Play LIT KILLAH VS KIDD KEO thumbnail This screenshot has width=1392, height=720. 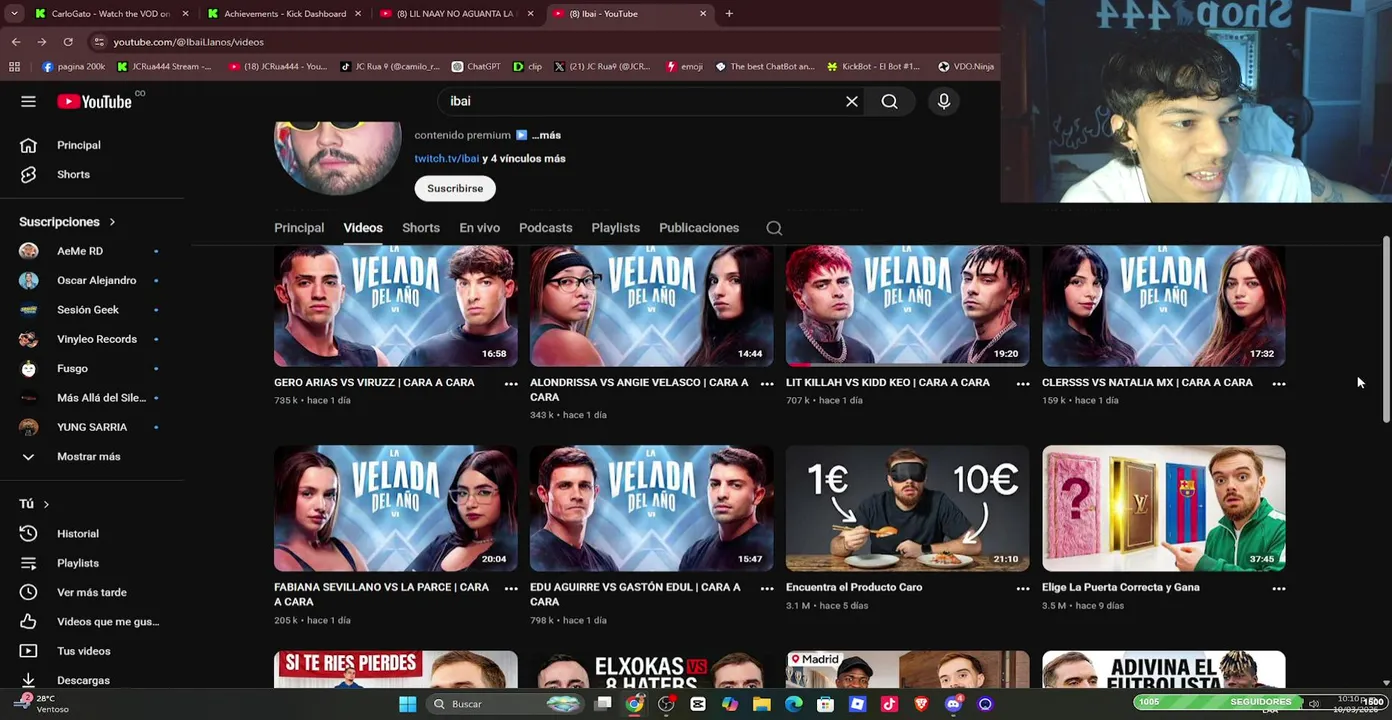click(x=907, y=306)
